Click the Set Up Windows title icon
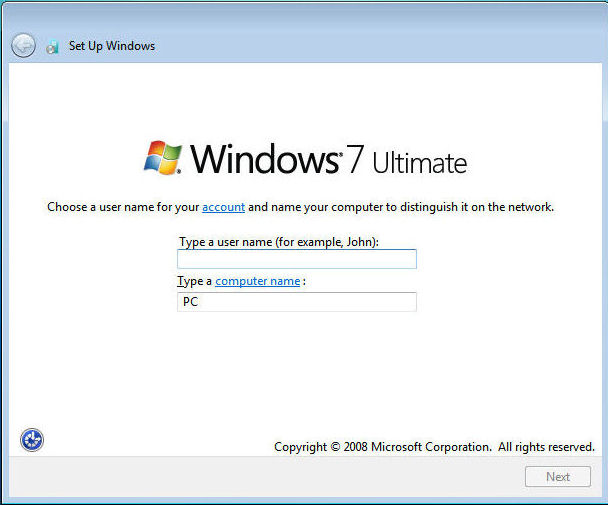This screenshot has height=505, width=608. [52, 46]
